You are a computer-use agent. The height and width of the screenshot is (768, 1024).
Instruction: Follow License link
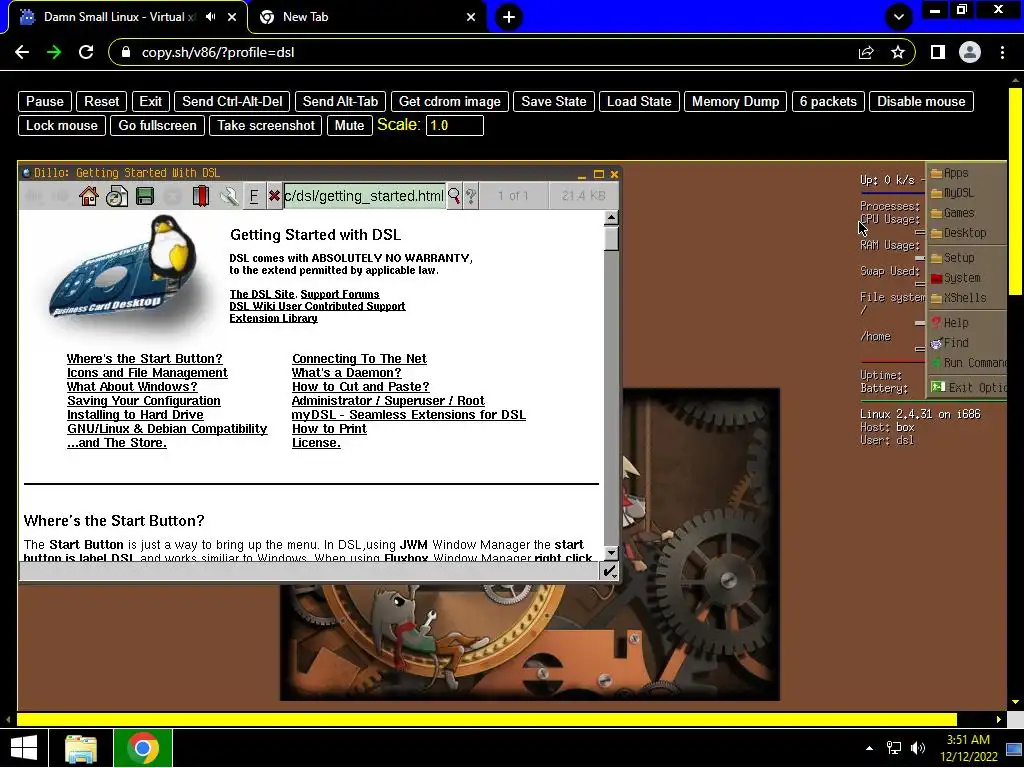tap(316, 443)
